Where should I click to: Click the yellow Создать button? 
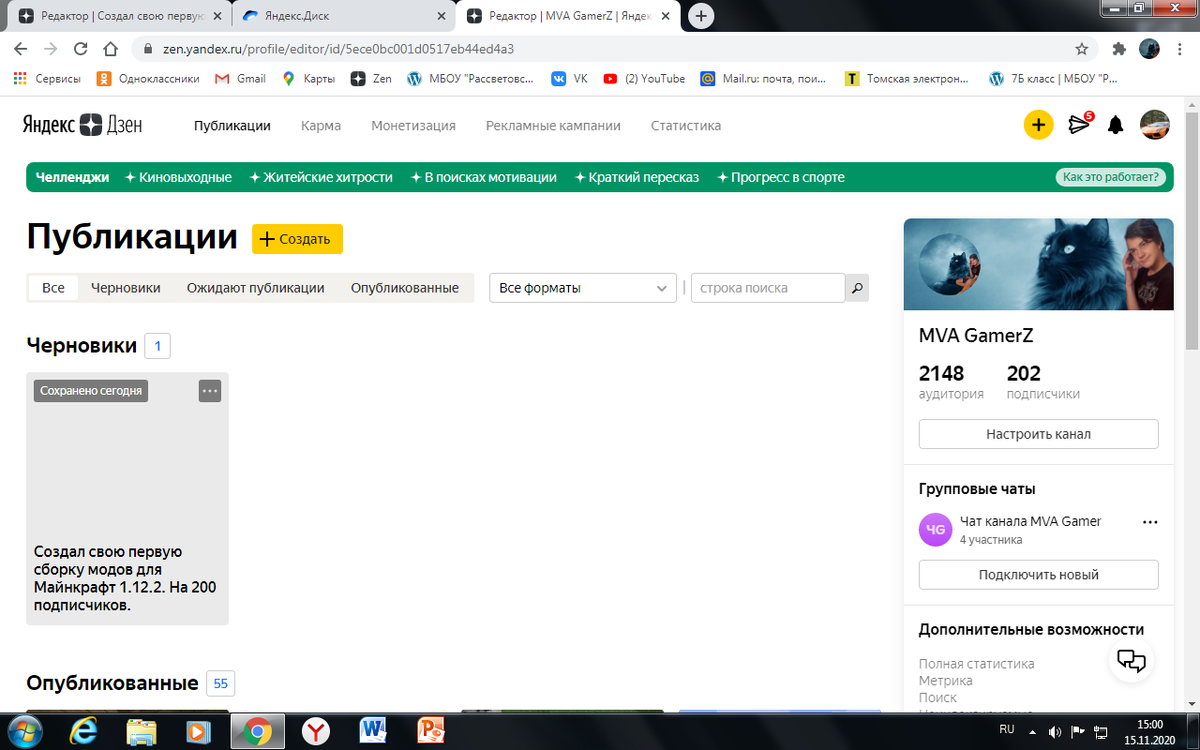tap(297, 239)
